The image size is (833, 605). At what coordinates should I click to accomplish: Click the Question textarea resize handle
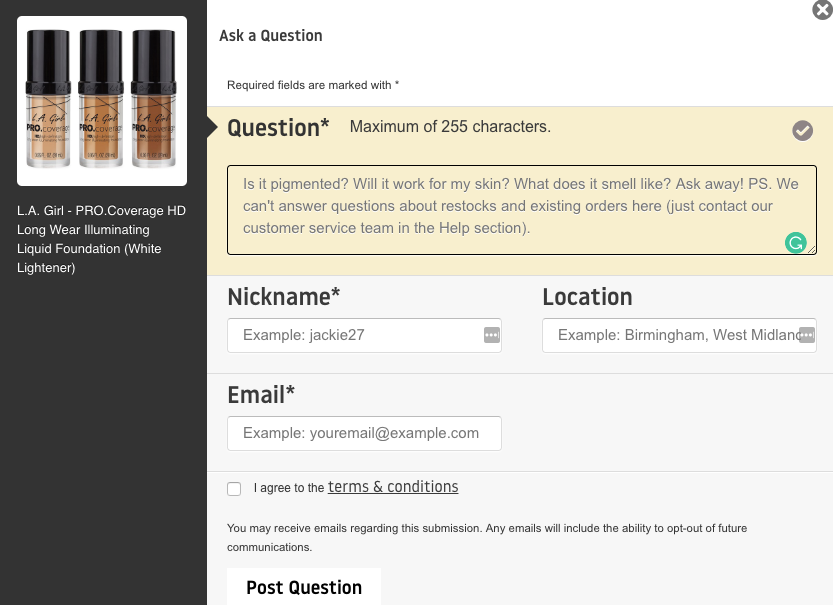(812, 250)
